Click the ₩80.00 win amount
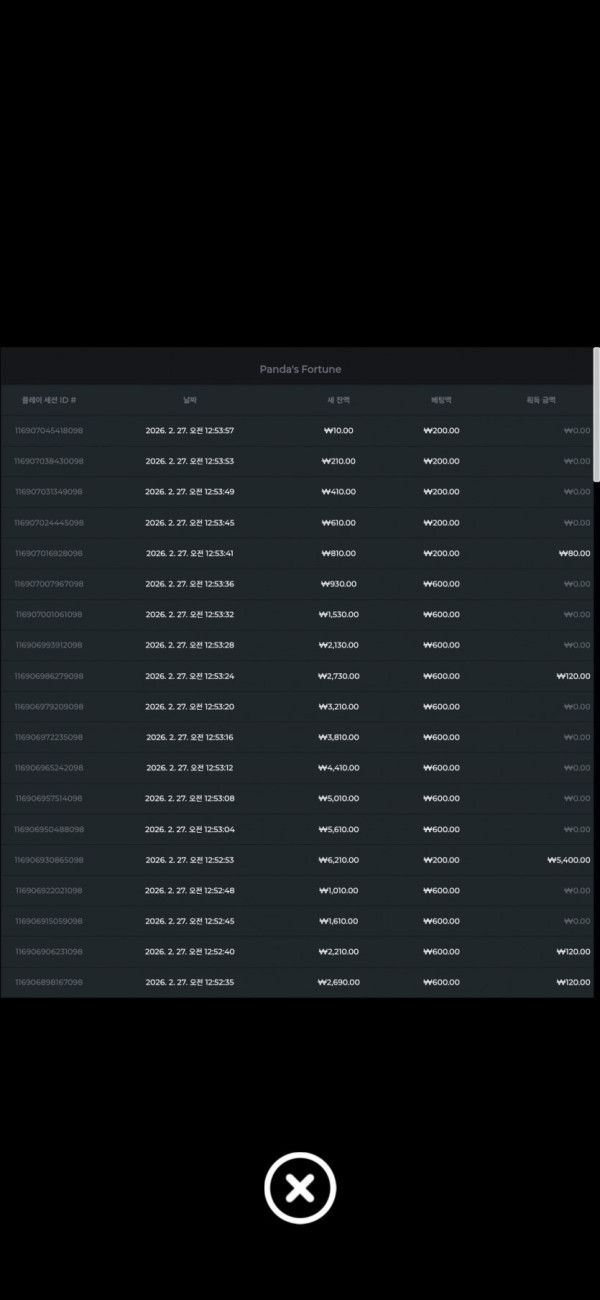This screenshot has height=1300, width=600. pos(574,553)
